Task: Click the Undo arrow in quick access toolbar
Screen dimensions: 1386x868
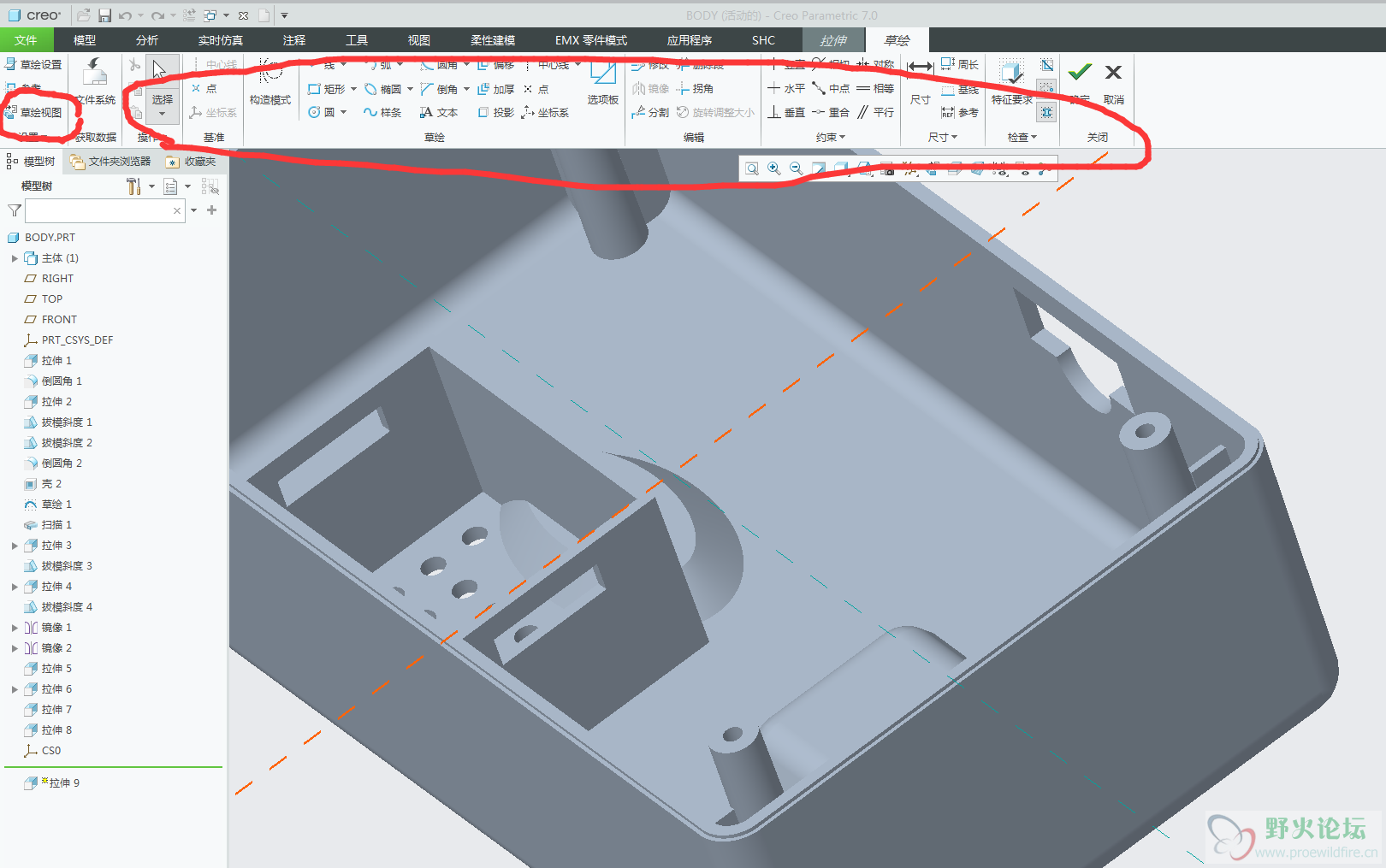Action: pyautogui.click(x=126, y=15)
